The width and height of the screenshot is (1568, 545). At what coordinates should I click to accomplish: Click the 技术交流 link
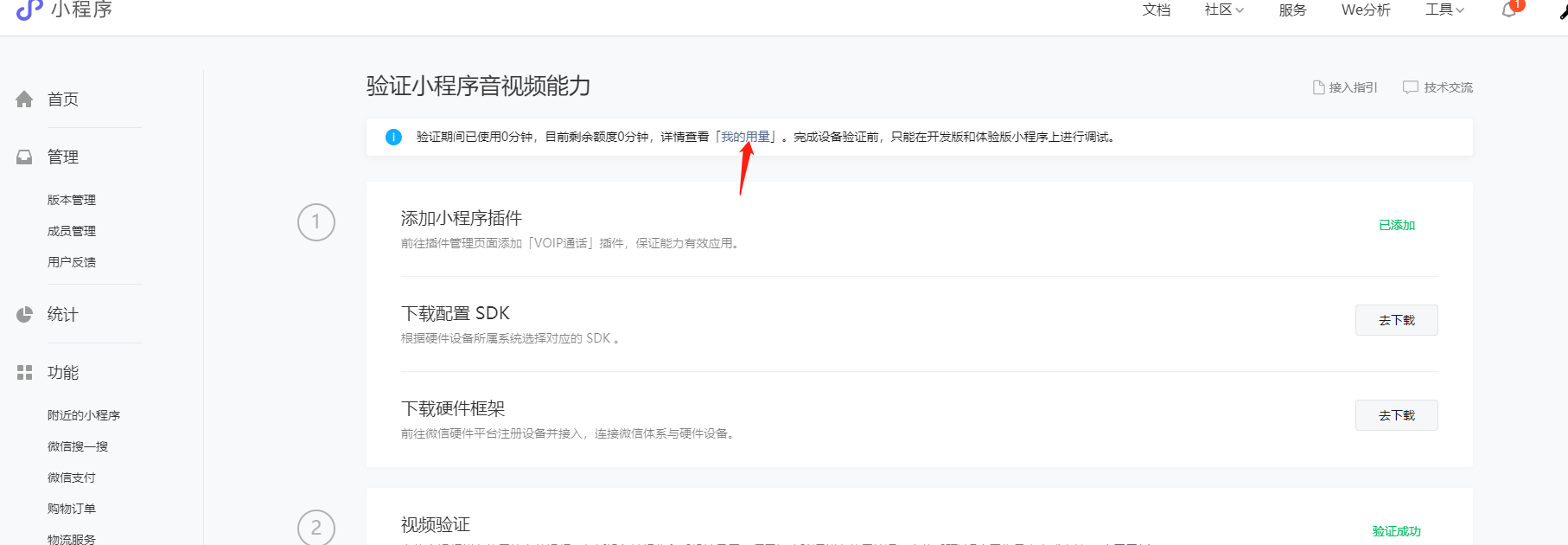[1449, 87]
